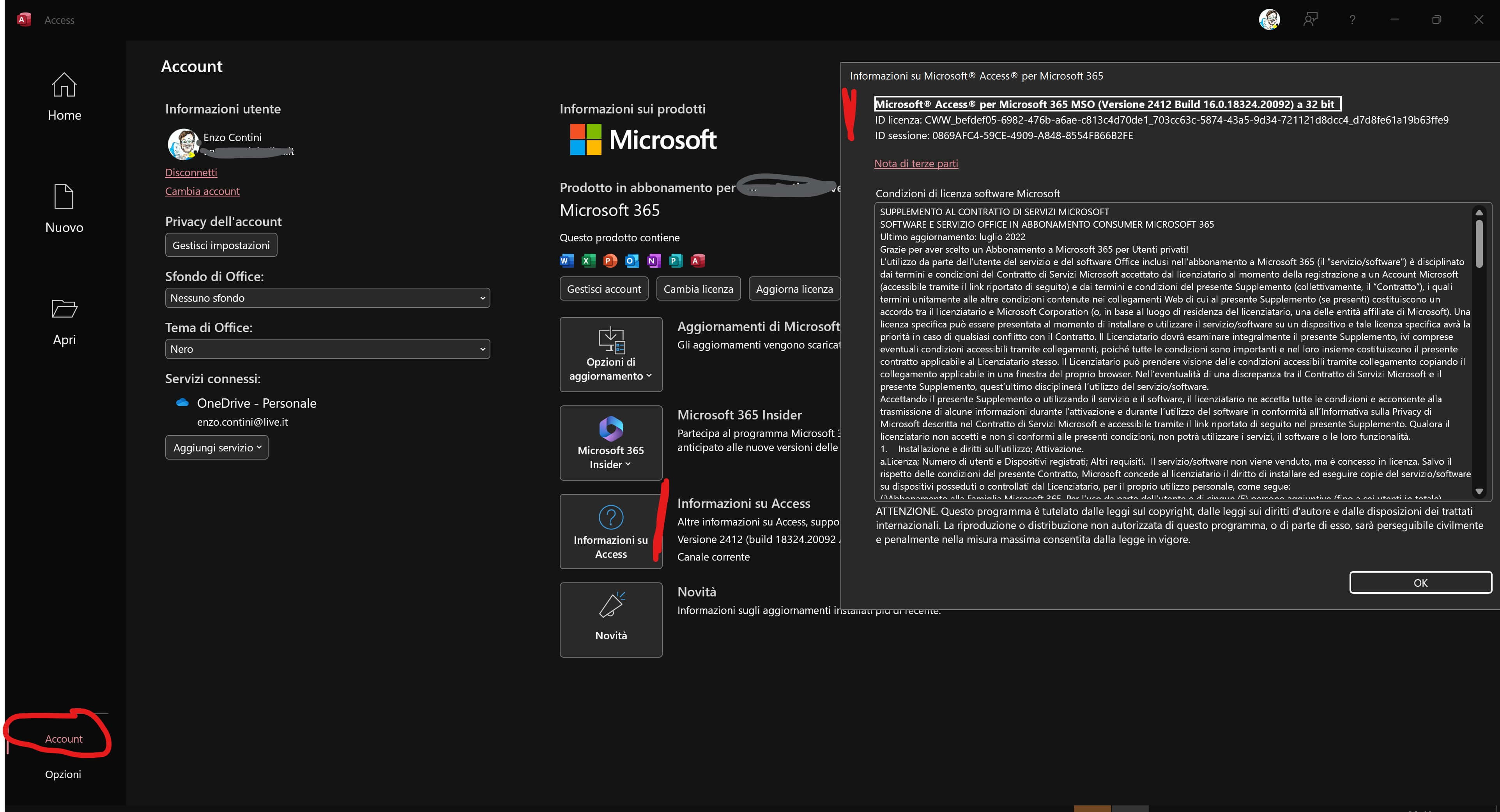This screenshot has width=1500, height=812.
Task: Open Microsoft 365 Insider dropdown tile
Action: [x=611, y=443]
